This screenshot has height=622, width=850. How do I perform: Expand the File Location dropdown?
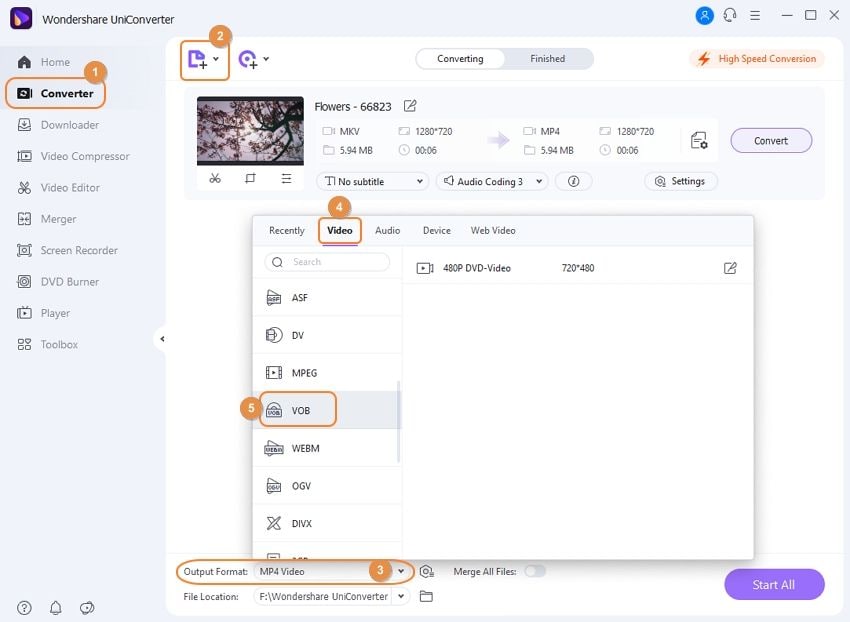(401, 597)
